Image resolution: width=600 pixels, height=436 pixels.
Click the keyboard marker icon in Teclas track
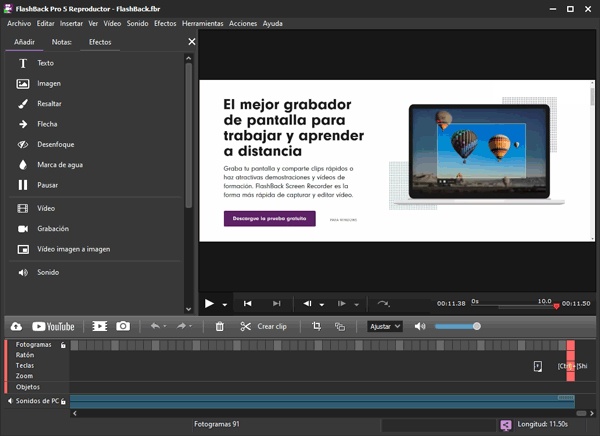click(x=538, y=366)
